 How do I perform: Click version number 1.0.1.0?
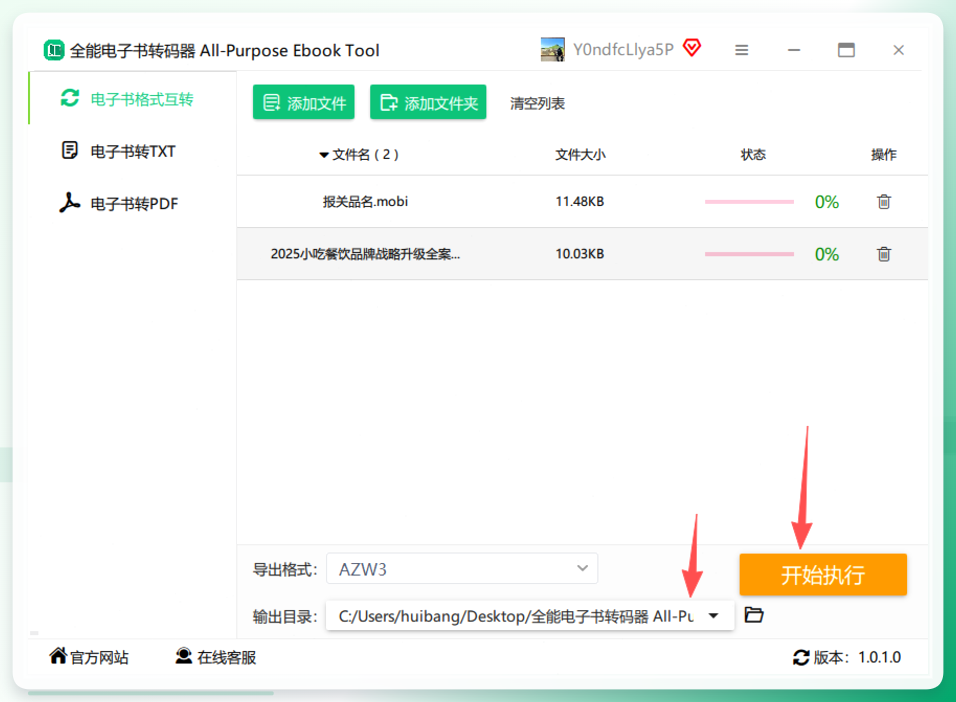(879, 657)
